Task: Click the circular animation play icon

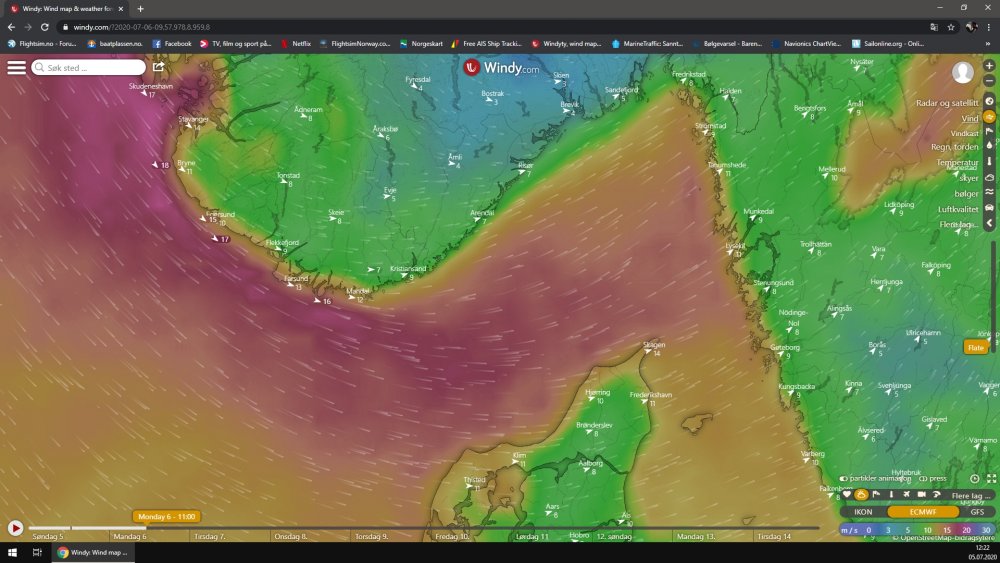Action: [974, 478]
